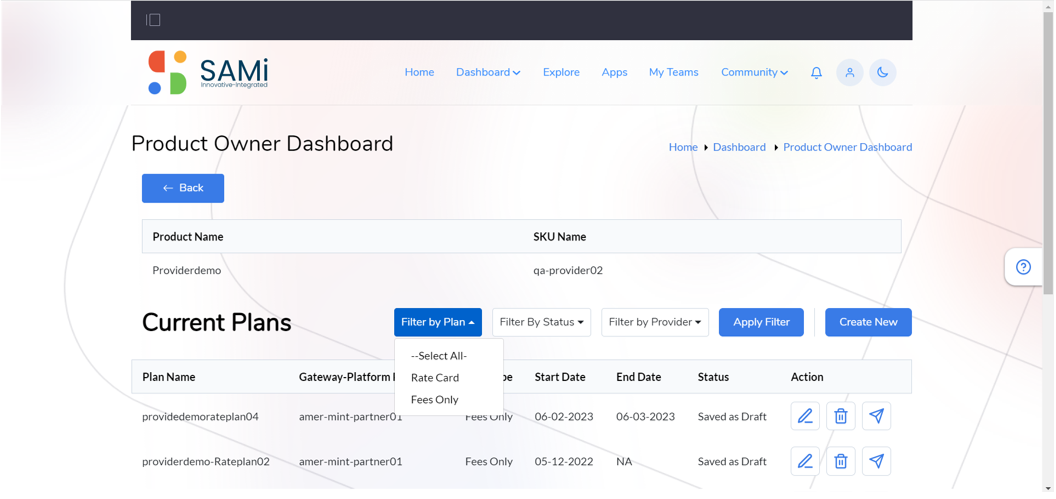Expand the Dashboard nav menu
1056x499 pixels.
tap(488, 72)
